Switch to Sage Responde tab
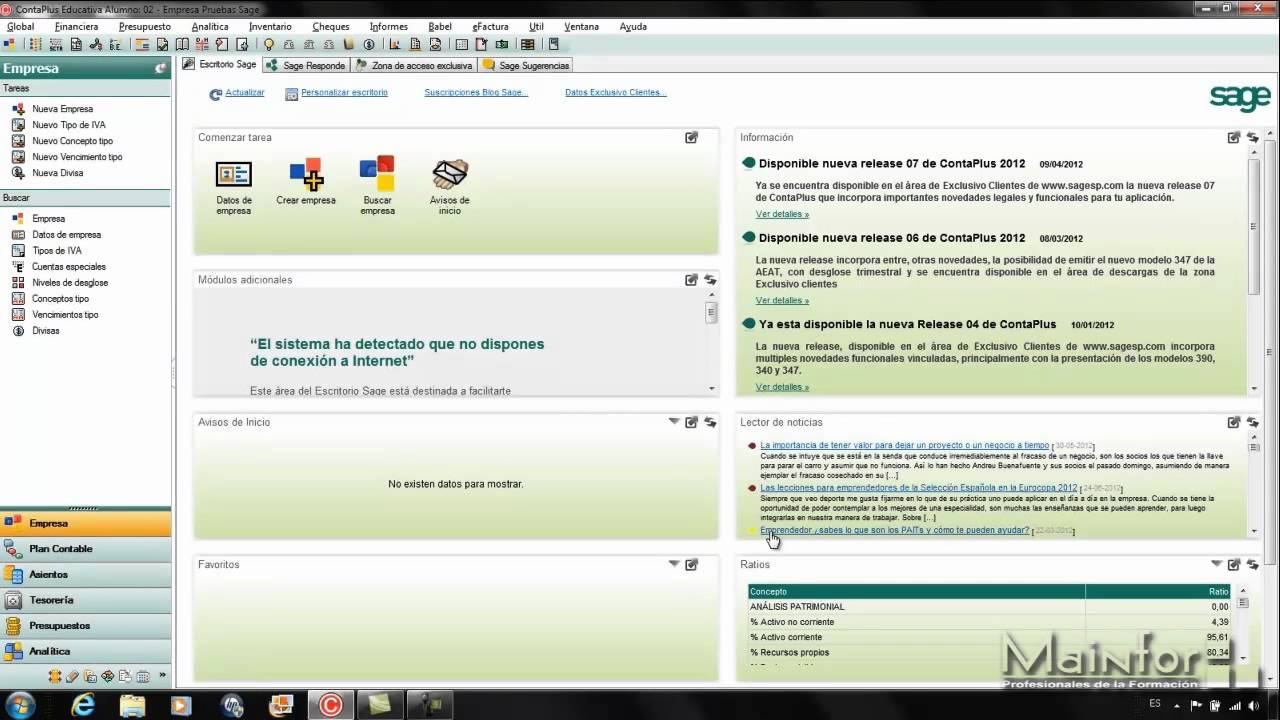Screen dimensions: 1280x720 point(306,65)
